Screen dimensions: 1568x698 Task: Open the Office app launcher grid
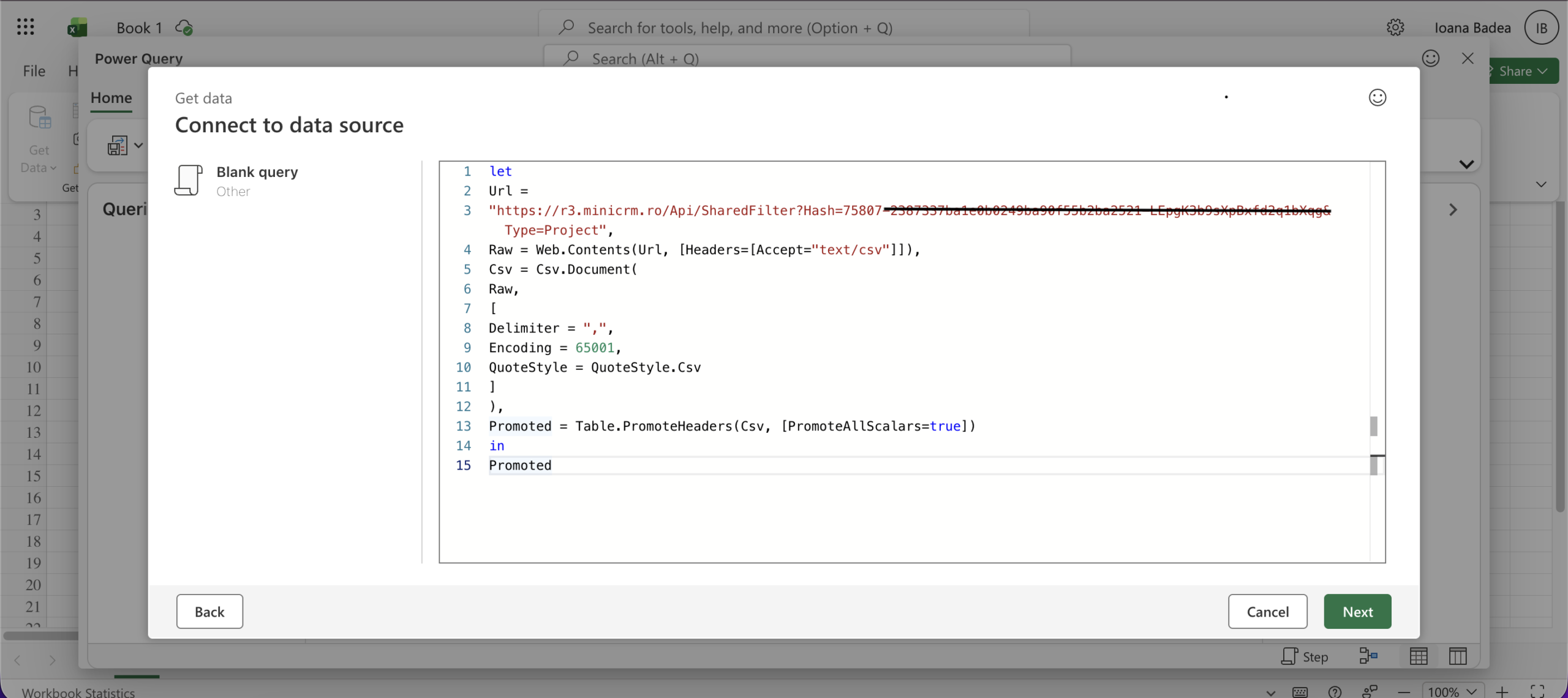pyautogui.click(x=25, y=27)
